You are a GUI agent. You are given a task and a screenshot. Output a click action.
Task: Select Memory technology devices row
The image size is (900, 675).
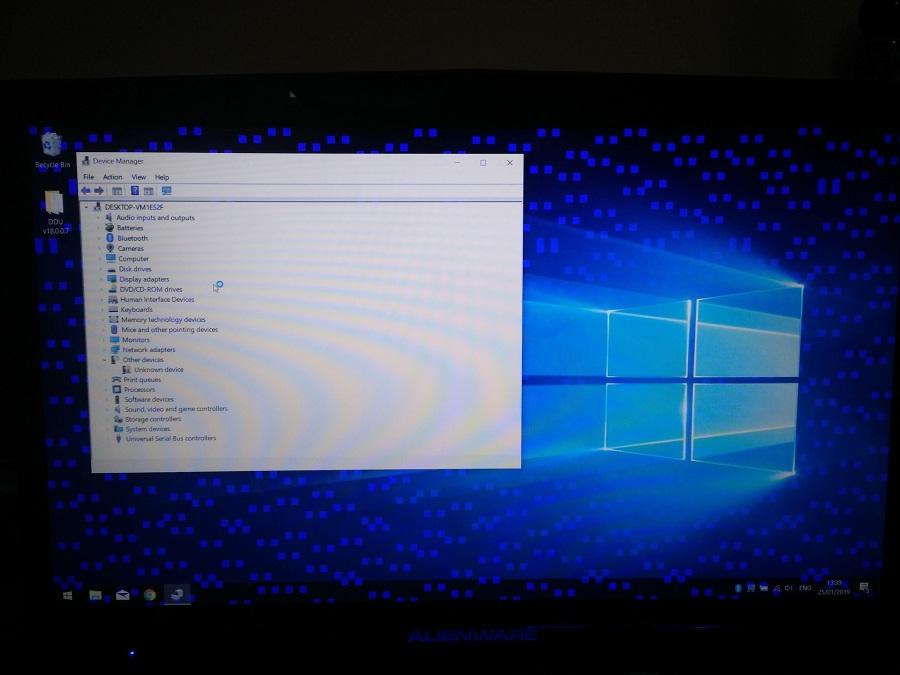(x=163, y=319)
